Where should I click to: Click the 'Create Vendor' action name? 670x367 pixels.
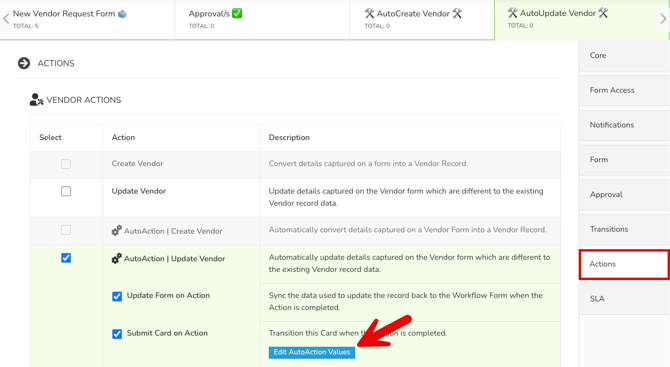(x=138, y=163)
